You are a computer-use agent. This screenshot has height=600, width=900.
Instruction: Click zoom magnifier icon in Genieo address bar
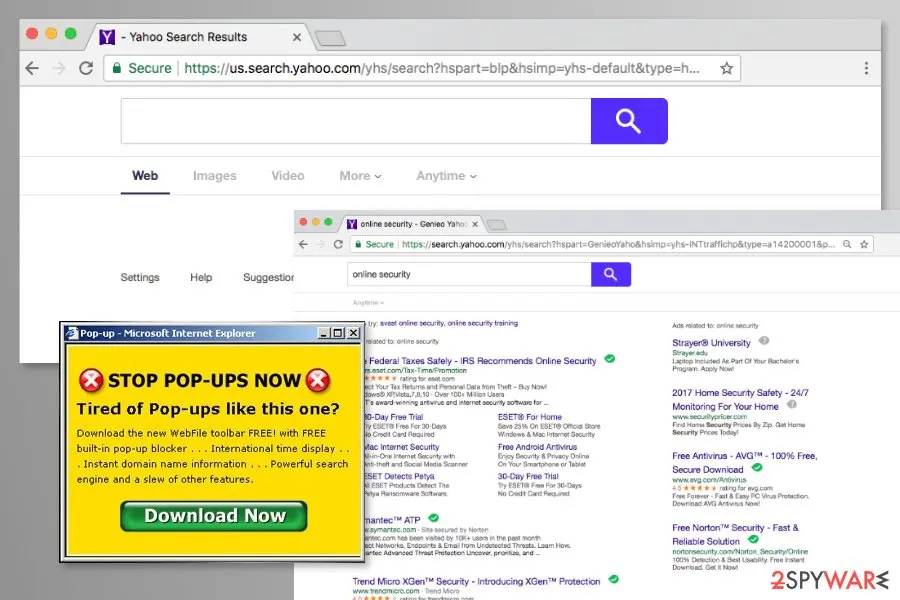click(x=847, y=244)
